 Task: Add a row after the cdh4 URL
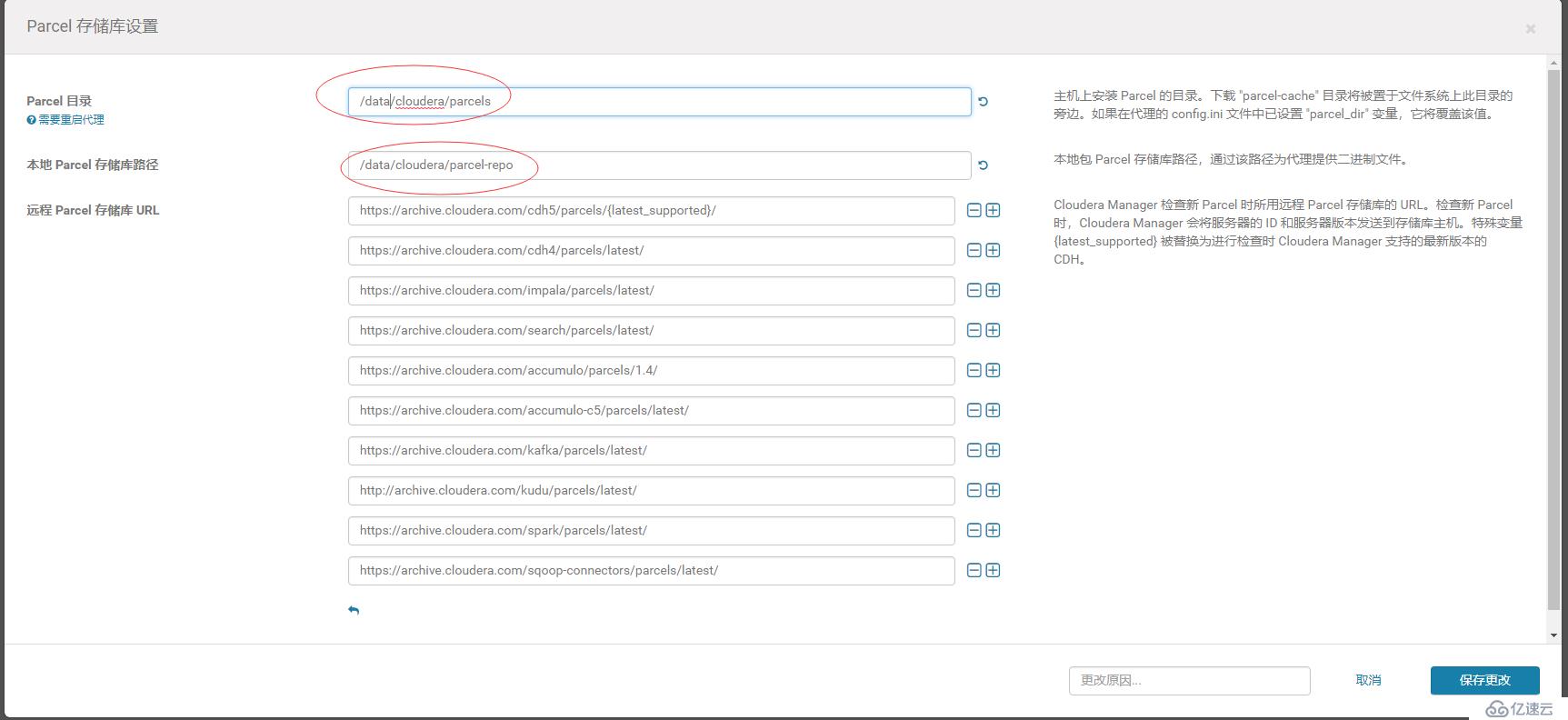click(x=994, y=250)
